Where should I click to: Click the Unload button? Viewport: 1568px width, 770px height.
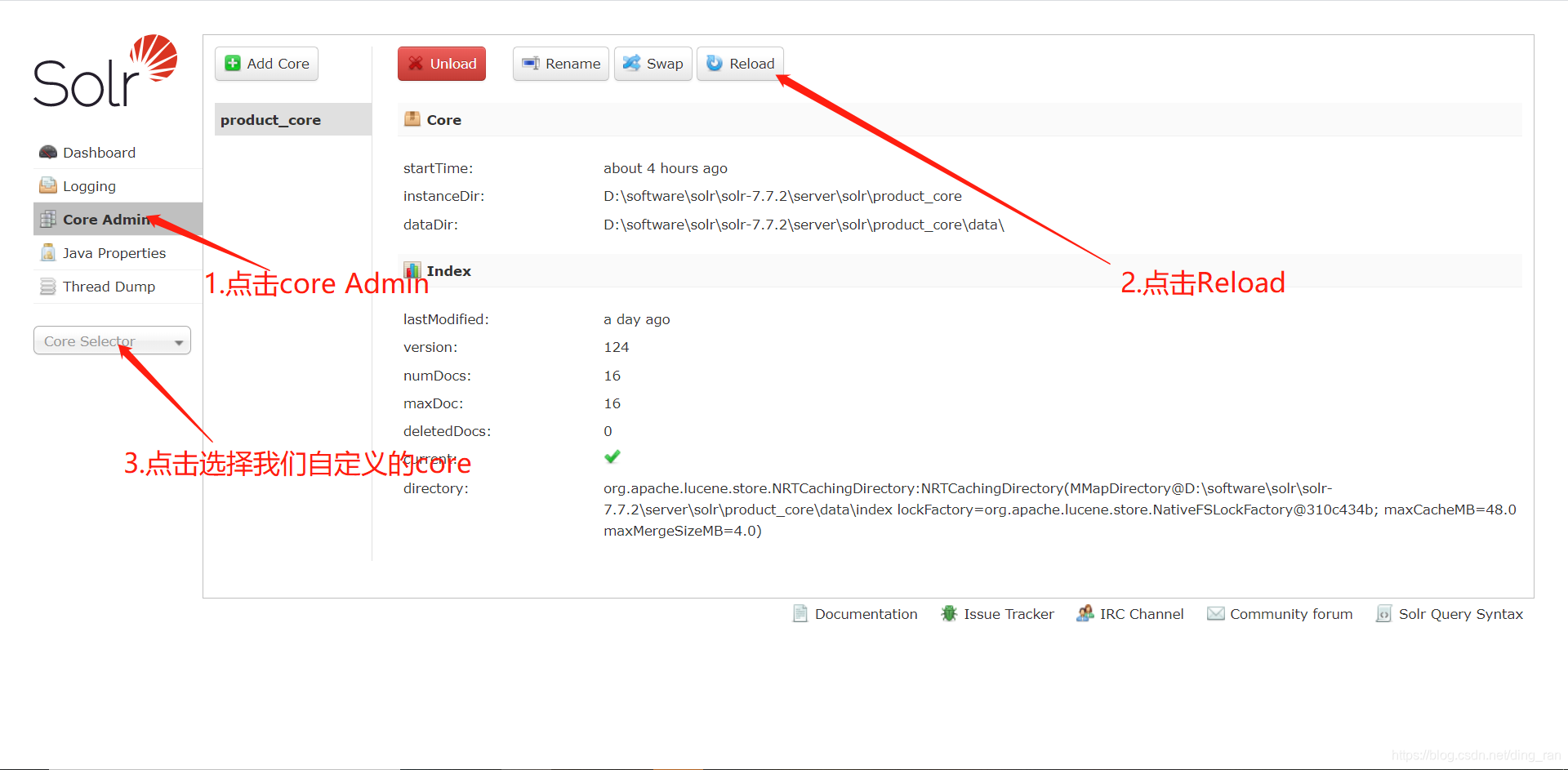pos(442,64)
